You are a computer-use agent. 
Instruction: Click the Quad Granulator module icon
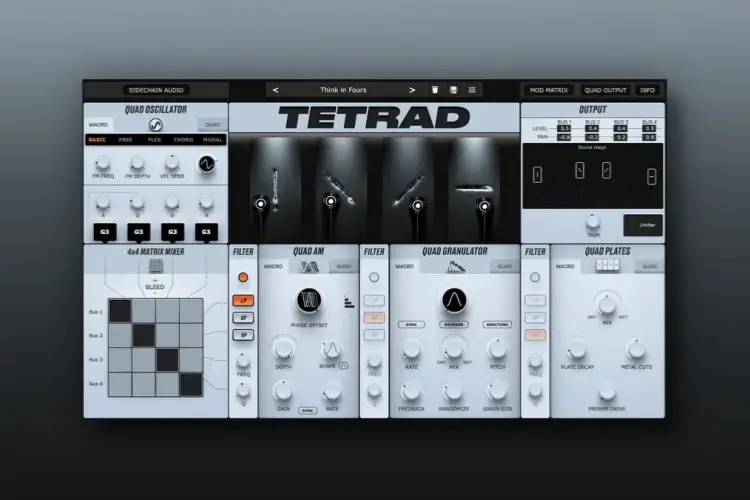click(455, 267)
